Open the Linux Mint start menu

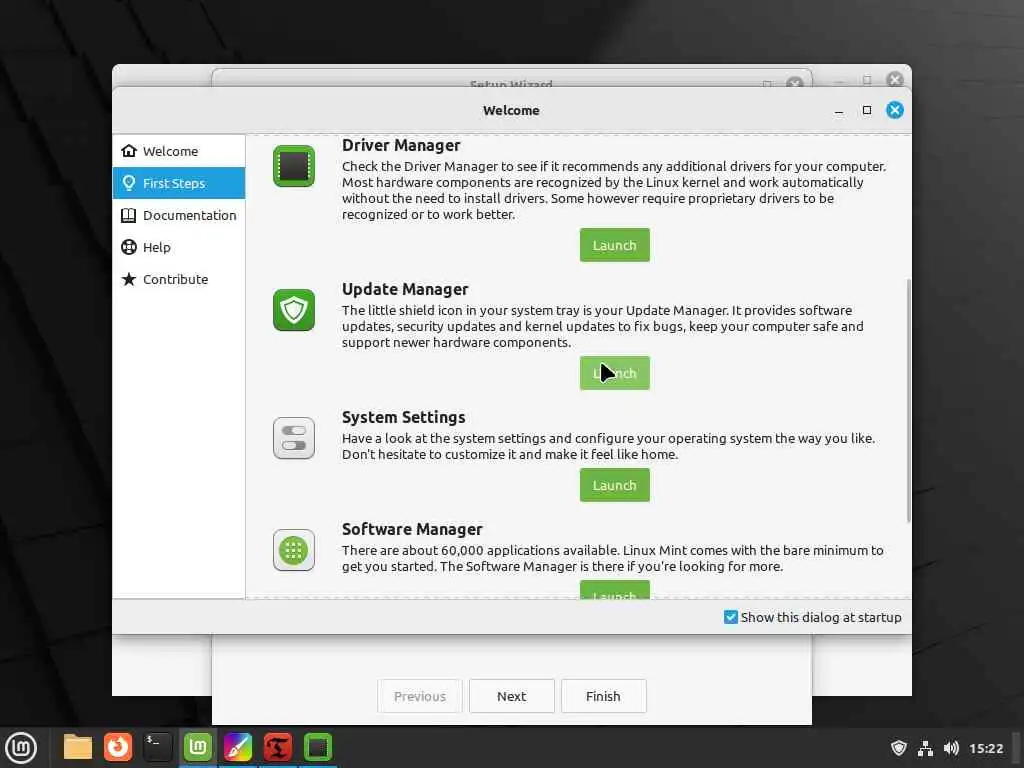click(21, 748)
